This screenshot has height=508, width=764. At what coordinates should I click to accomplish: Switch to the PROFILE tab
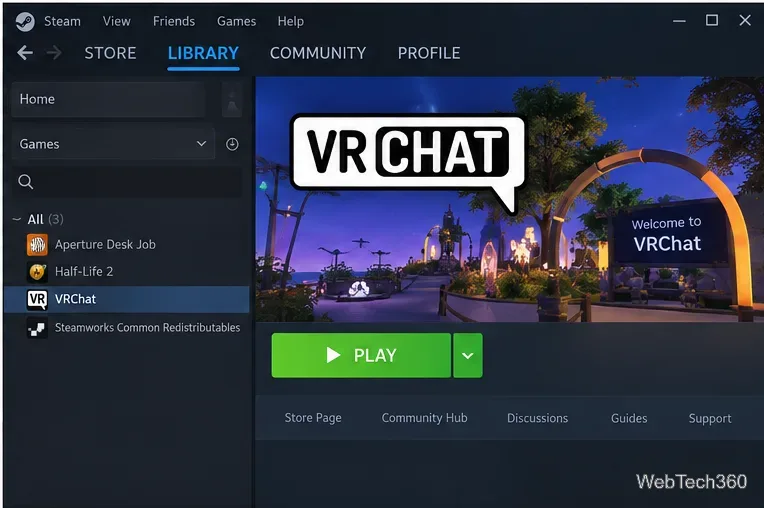coord(429,53)
